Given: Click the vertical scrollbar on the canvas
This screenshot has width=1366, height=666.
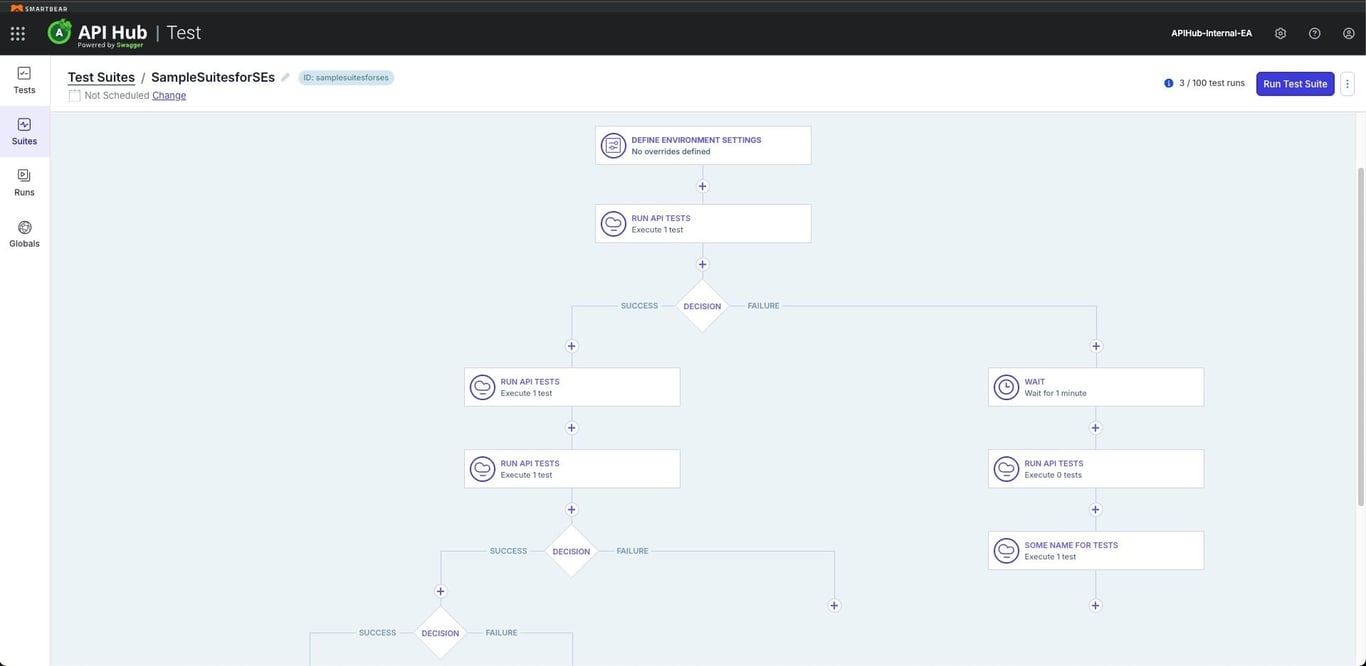Looking at the screenshot, I should coord(1360,330).
